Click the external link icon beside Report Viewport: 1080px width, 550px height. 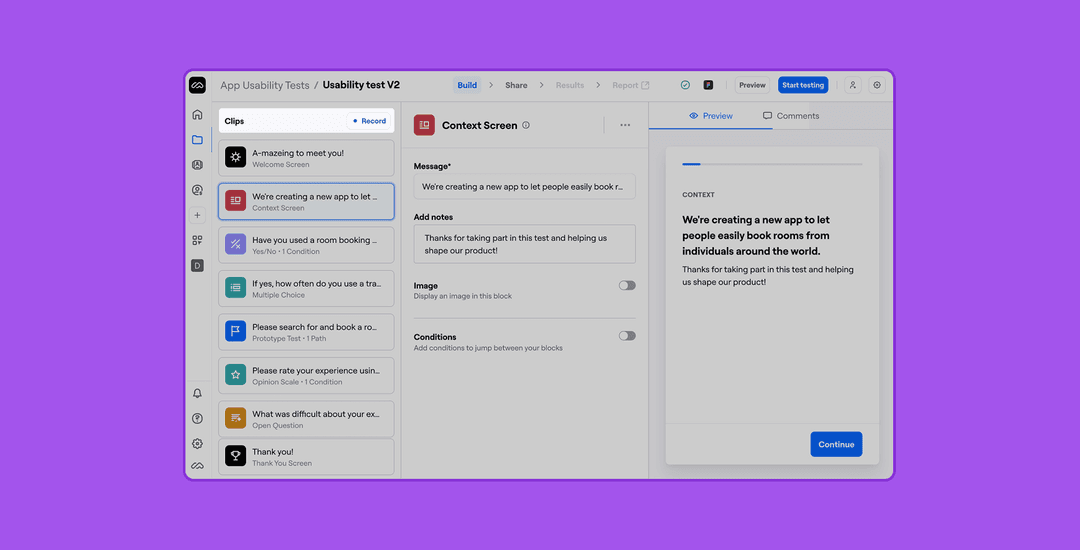pos(645,85)
